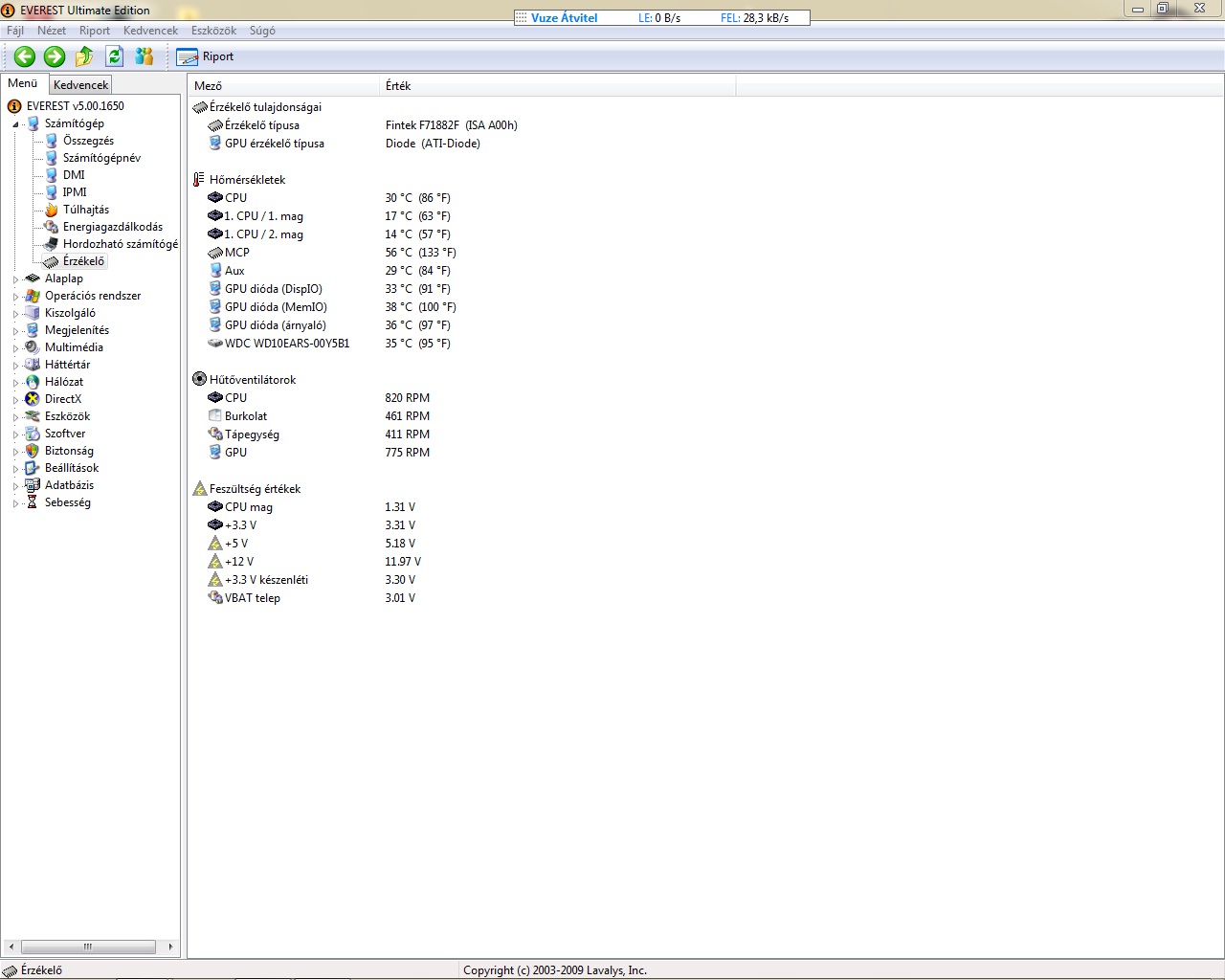Click the Érzékelő tree icon
Viewport: 1225px width, 980px height.
[x=52, y=261]
